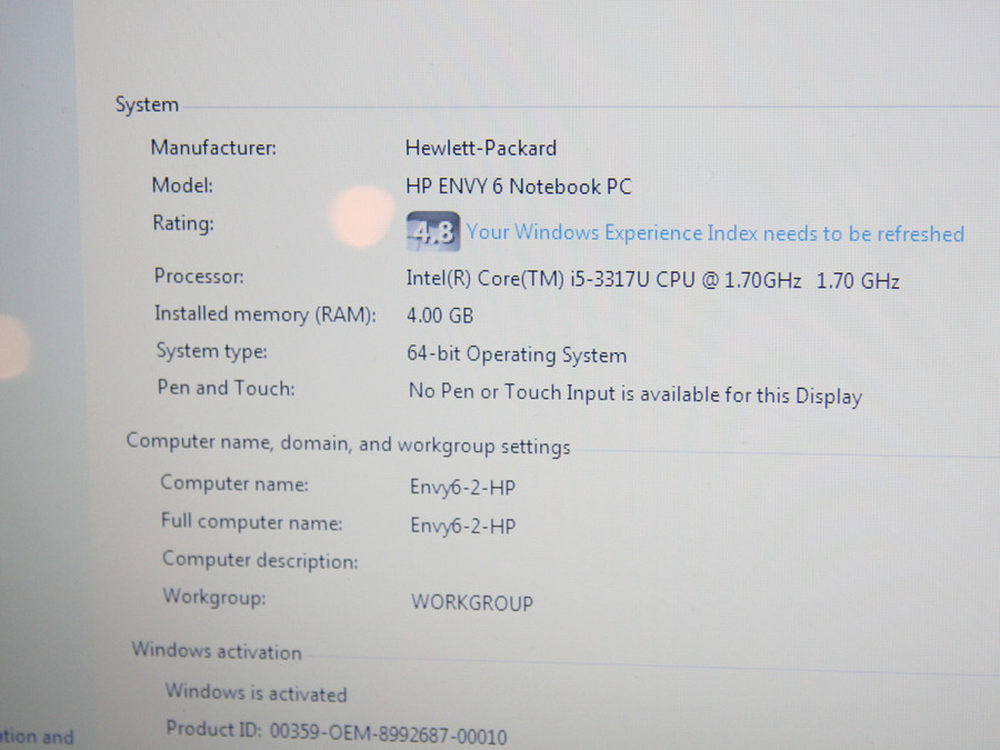Click the Processor label
This screenshot has height=750, width=1000.
199,276
